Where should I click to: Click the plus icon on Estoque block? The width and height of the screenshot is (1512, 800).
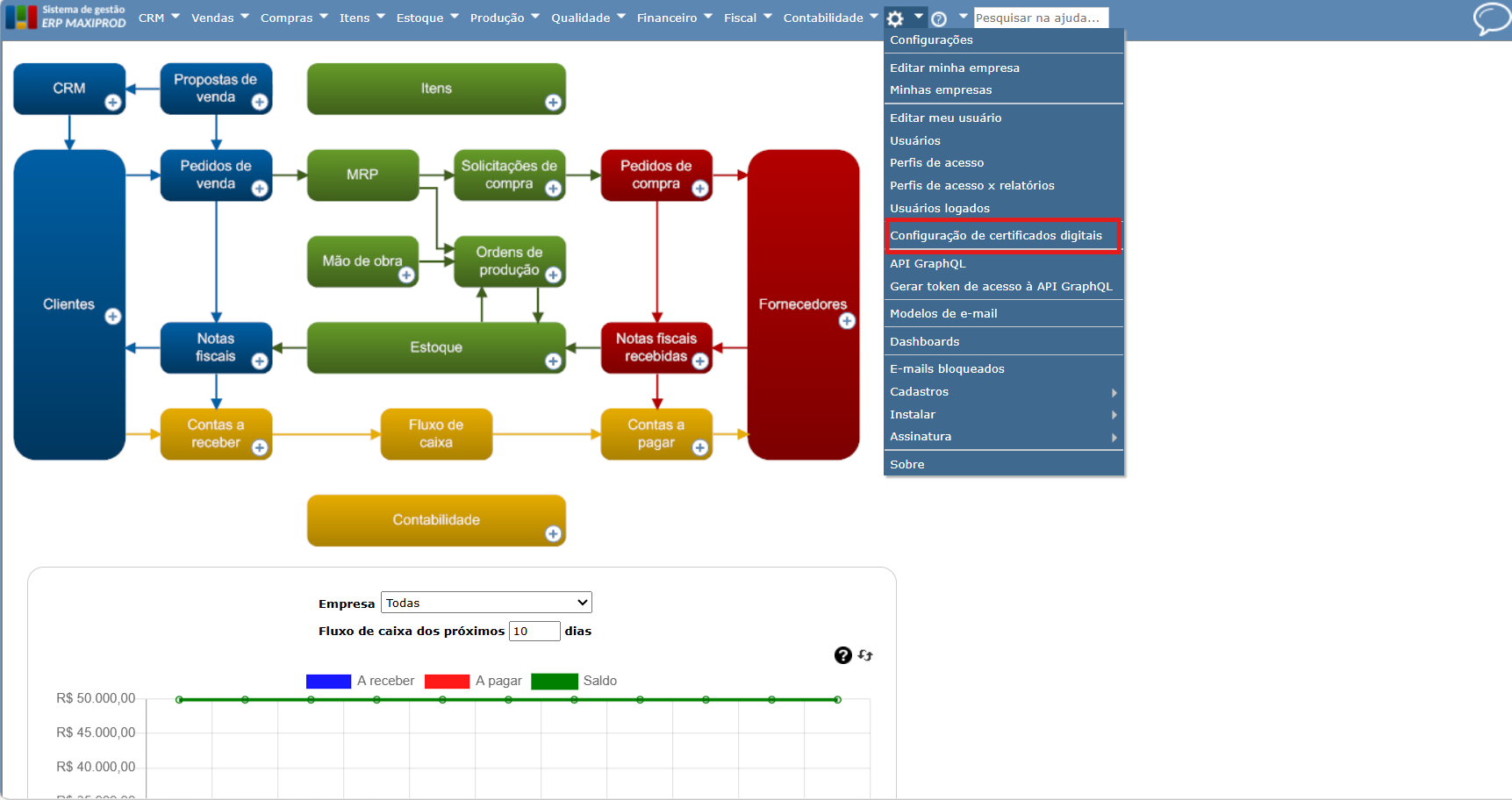[553, 361]
